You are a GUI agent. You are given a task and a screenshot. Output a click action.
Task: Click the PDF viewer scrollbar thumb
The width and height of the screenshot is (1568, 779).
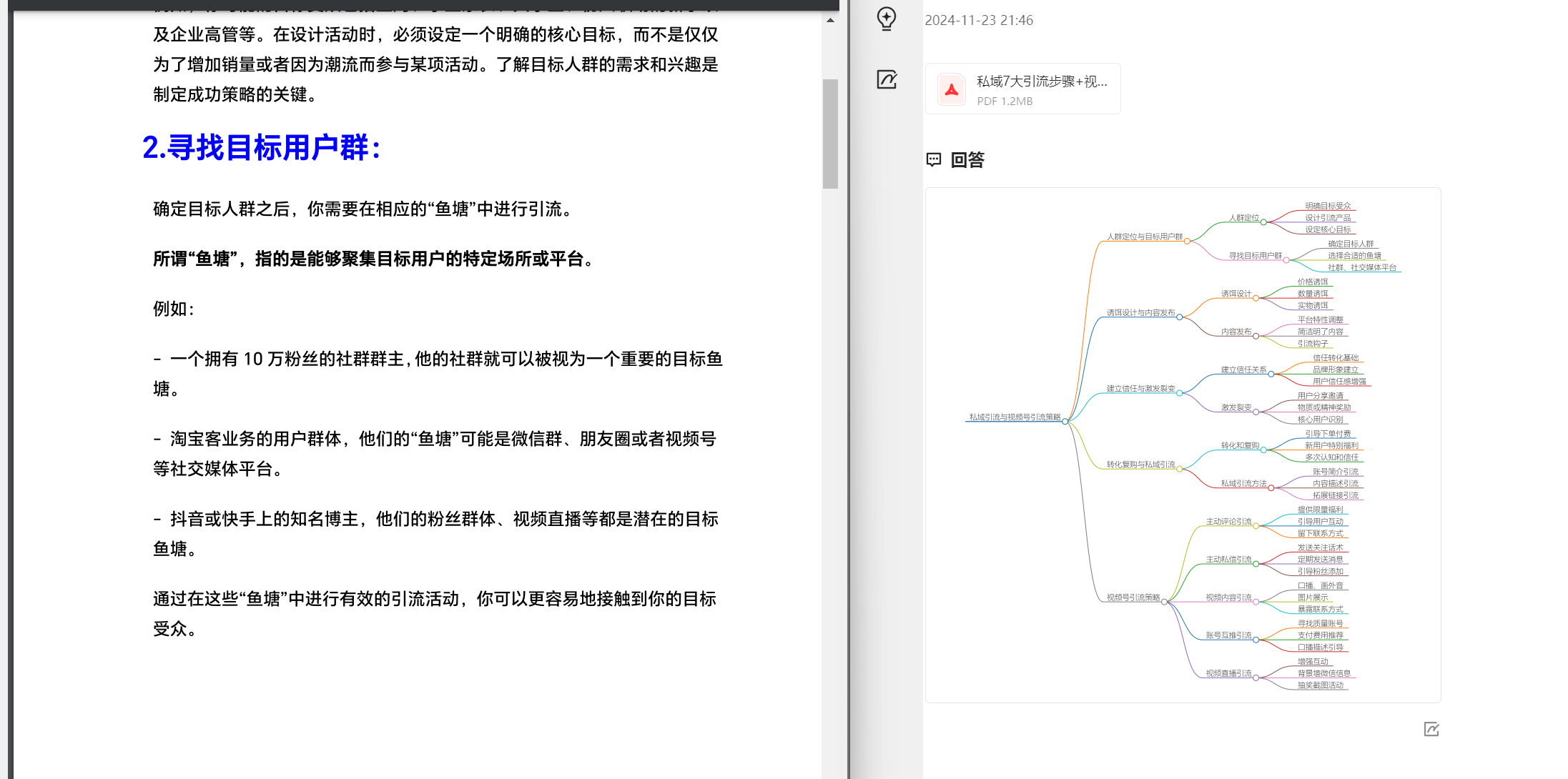tap(831, 129)
